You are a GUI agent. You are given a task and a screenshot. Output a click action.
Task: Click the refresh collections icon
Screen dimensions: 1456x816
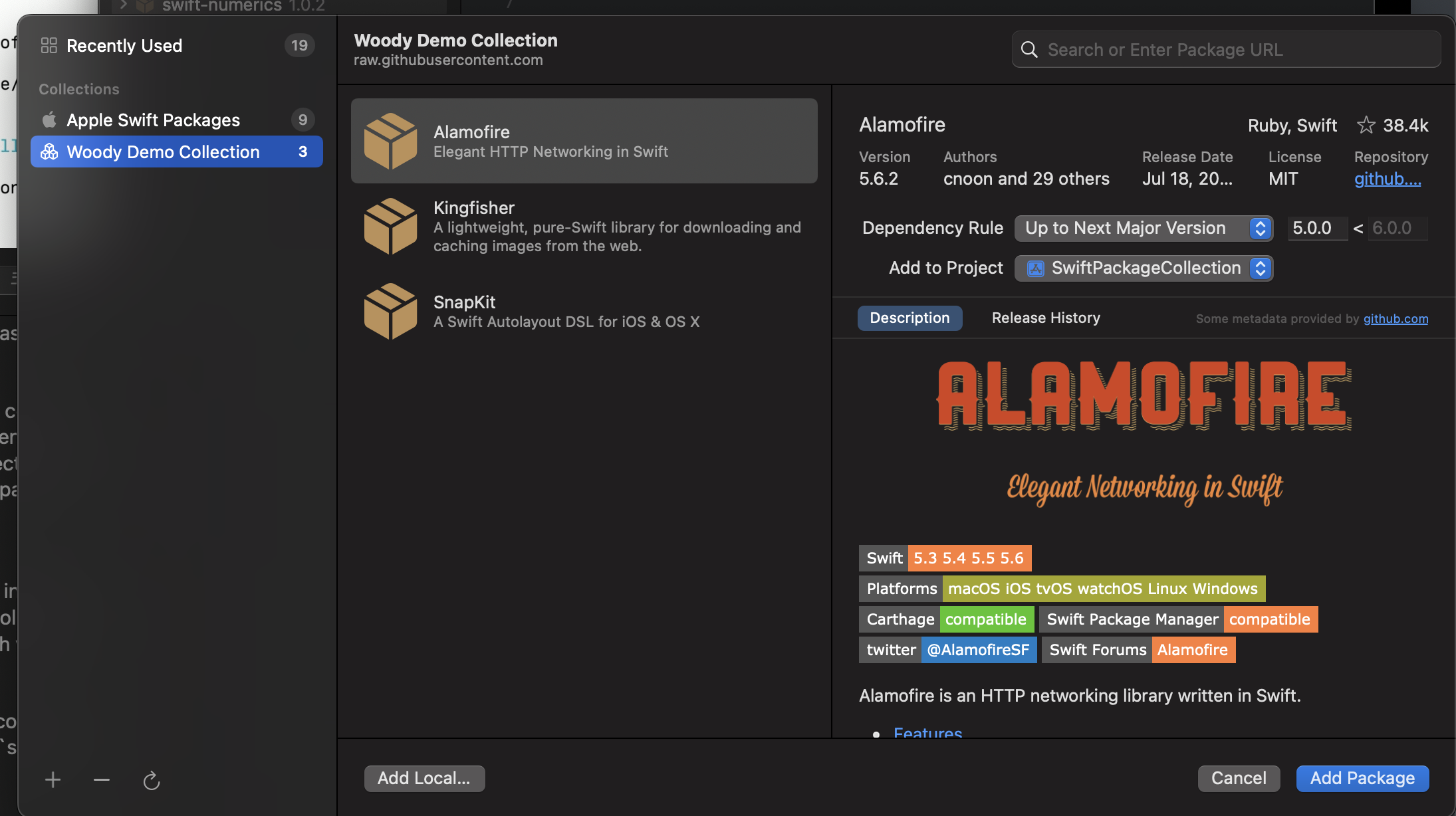coord(152,780)
